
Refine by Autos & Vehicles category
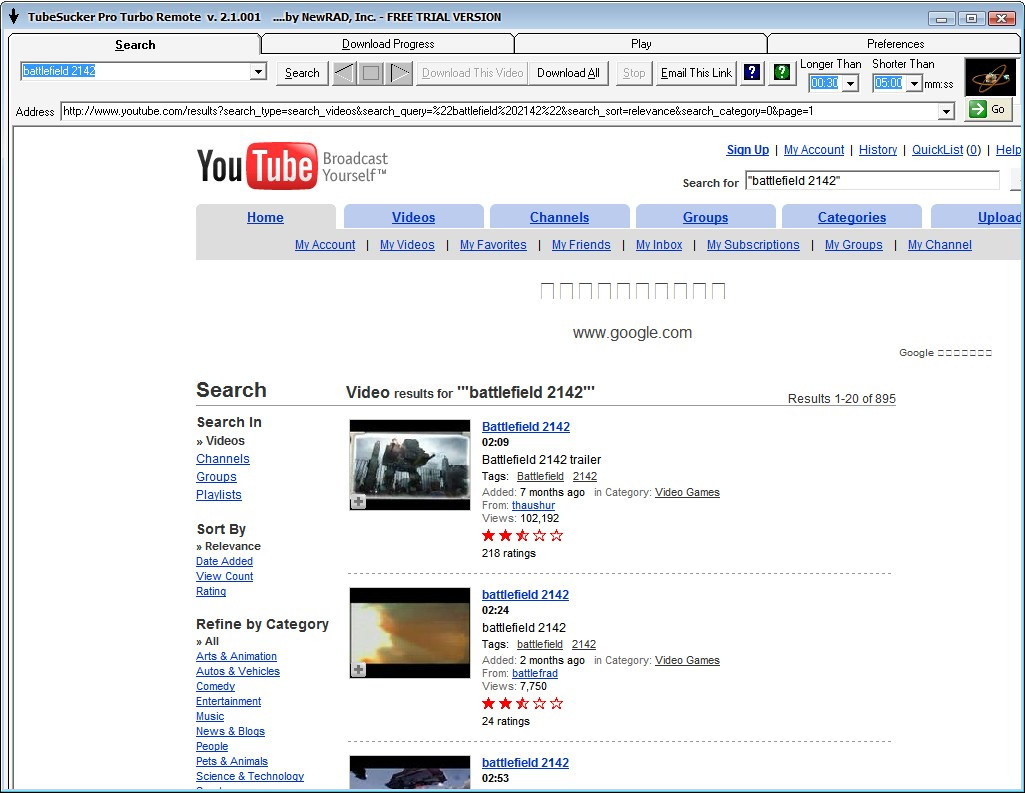click(238, 671)
